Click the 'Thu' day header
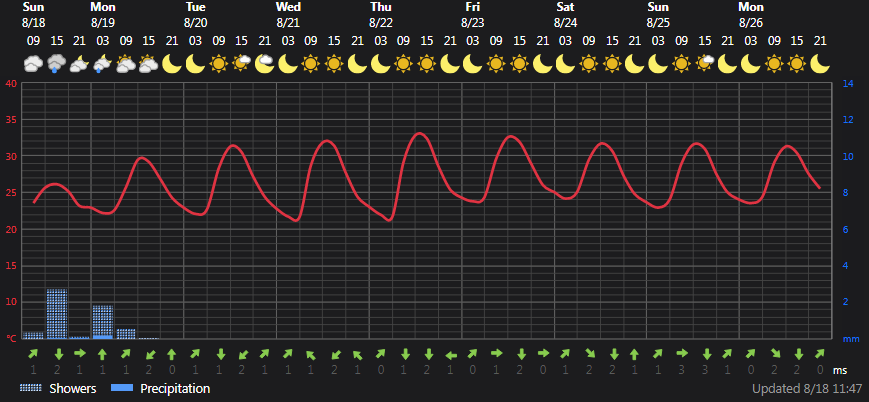 coord(381,7)
